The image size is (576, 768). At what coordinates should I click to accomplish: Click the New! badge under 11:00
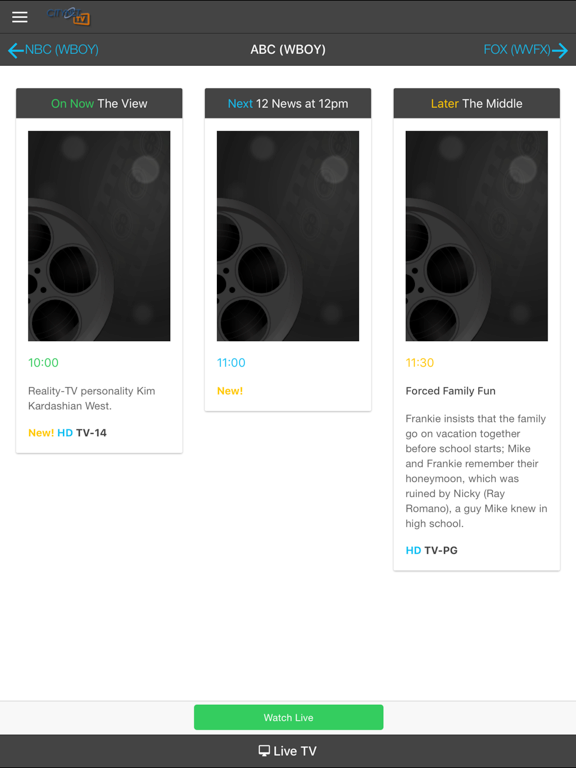point(230,391)
